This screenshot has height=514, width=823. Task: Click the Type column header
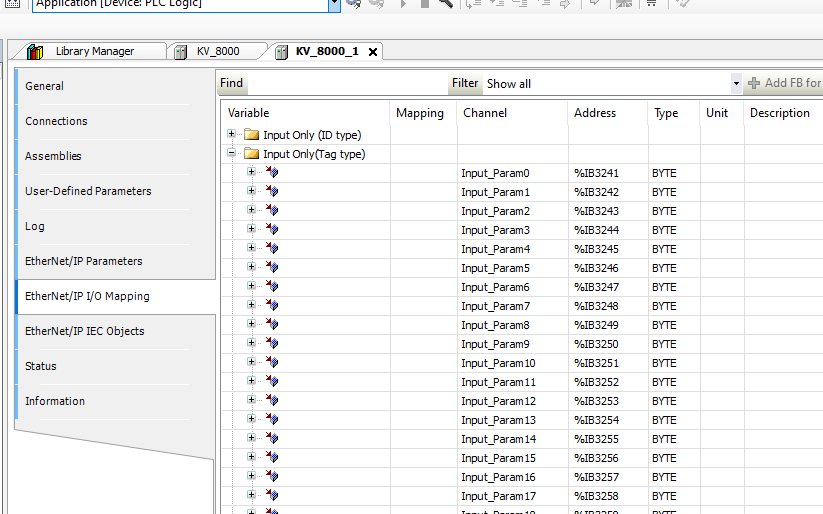coord(674,113)
